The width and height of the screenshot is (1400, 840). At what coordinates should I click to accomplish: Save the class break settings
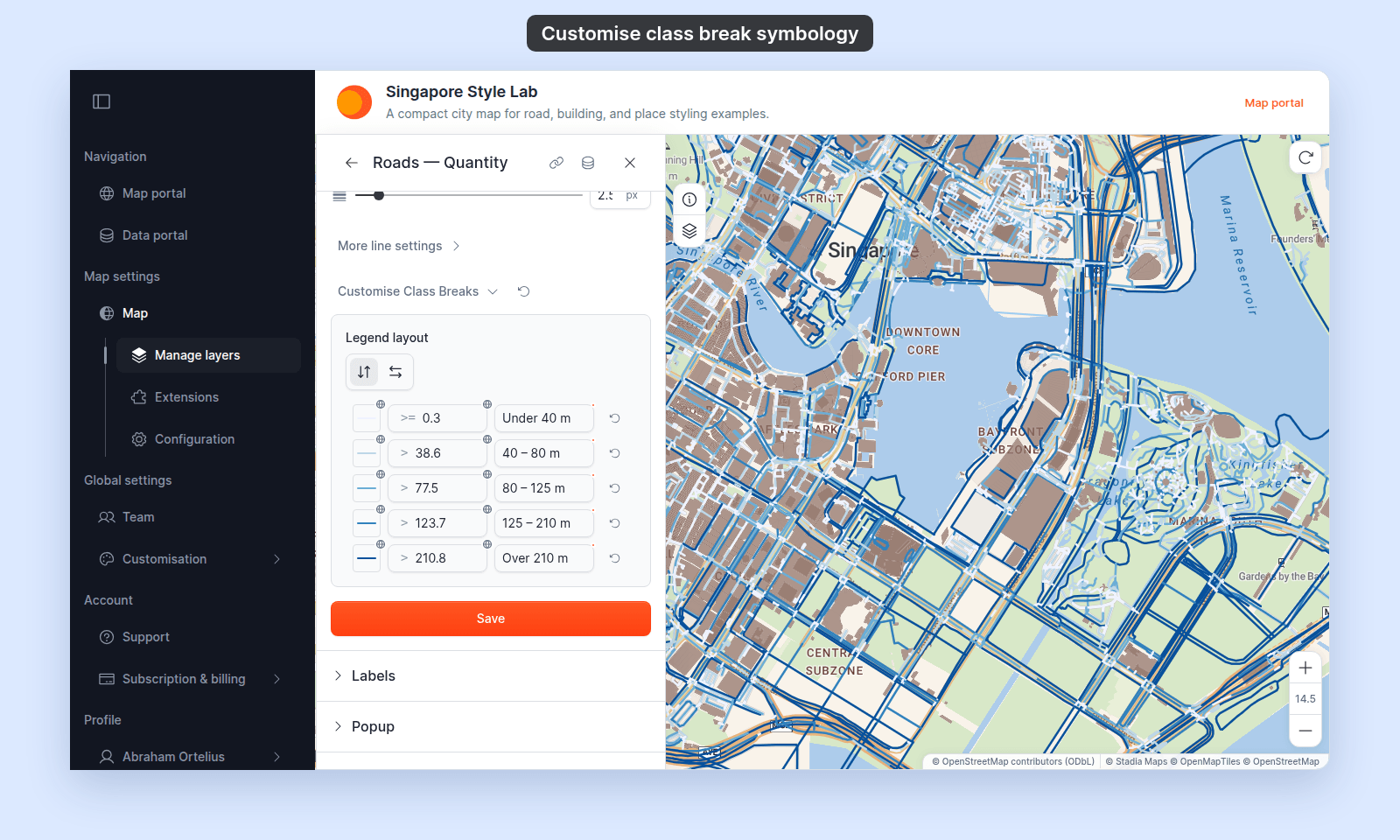tap(491, 619)
